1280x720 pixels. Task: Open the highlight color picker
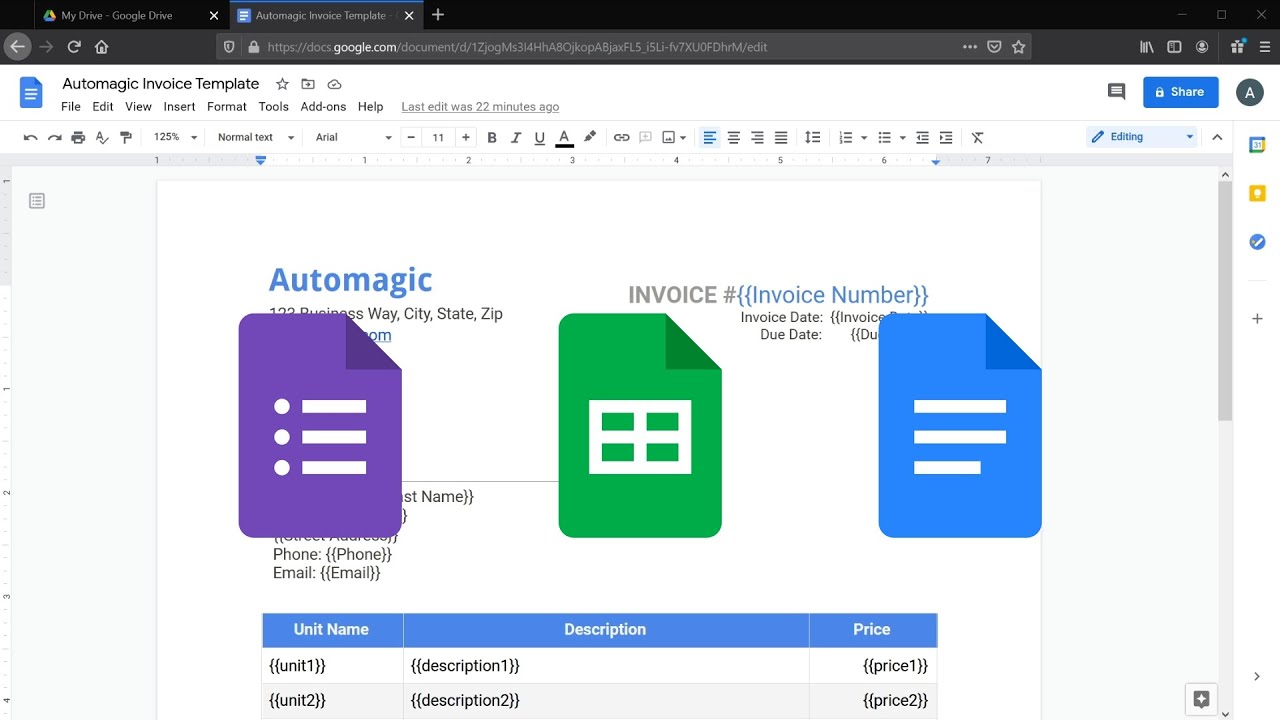coord(590,138)
